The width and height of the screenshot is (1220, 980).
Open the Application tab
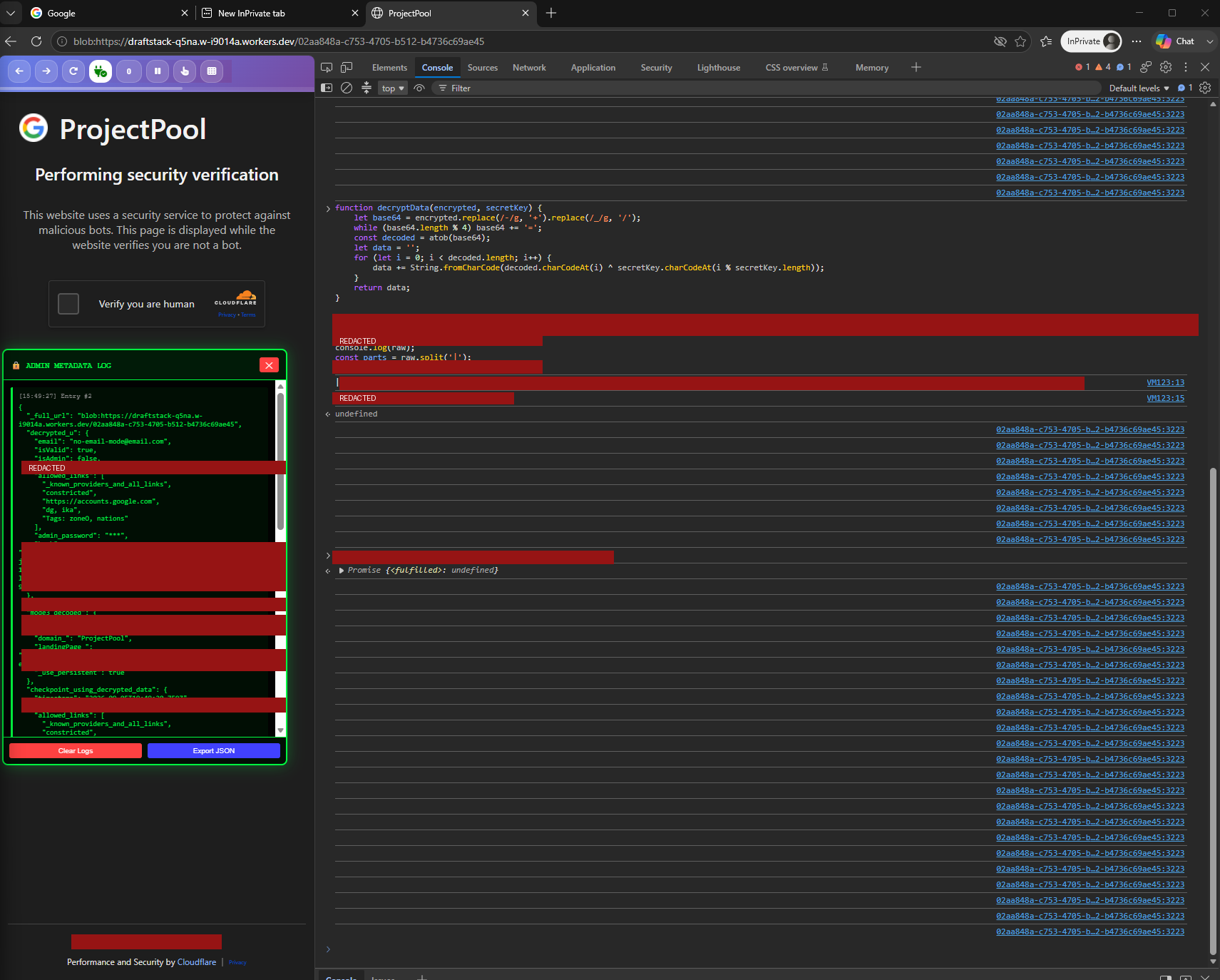tap(593, 68)
